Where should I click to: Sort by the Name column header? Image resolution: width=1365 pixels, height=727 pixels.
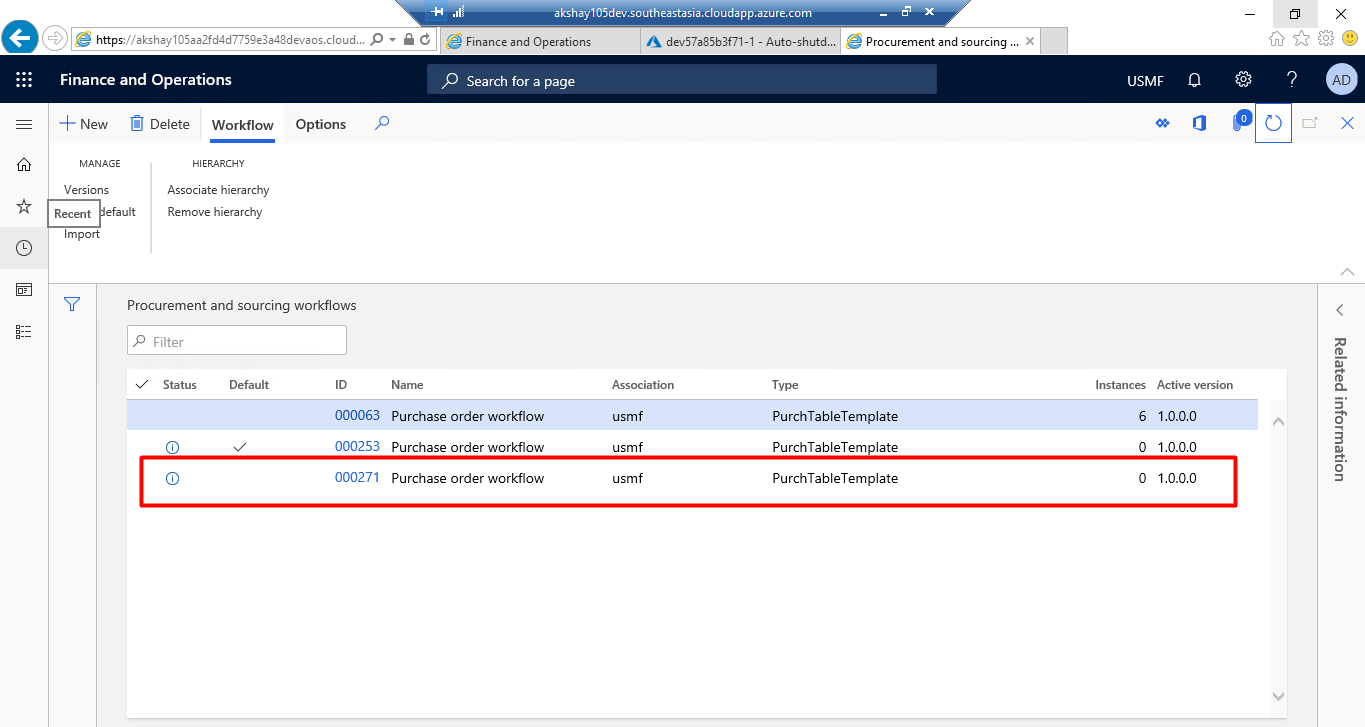point(407,385)
